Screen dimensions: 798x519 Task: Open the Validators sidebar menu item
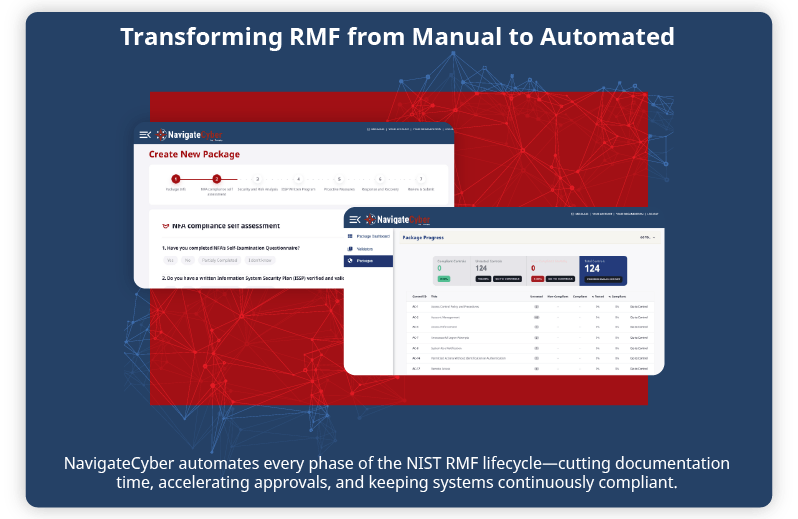[x=365, y=248]
